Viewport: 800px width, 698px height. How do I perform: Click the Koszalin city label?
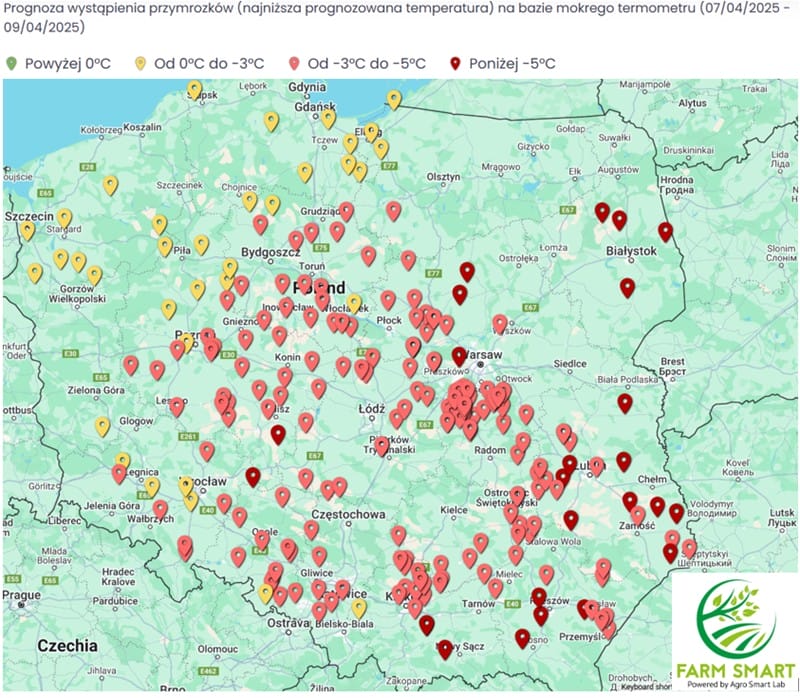[142, 127]
